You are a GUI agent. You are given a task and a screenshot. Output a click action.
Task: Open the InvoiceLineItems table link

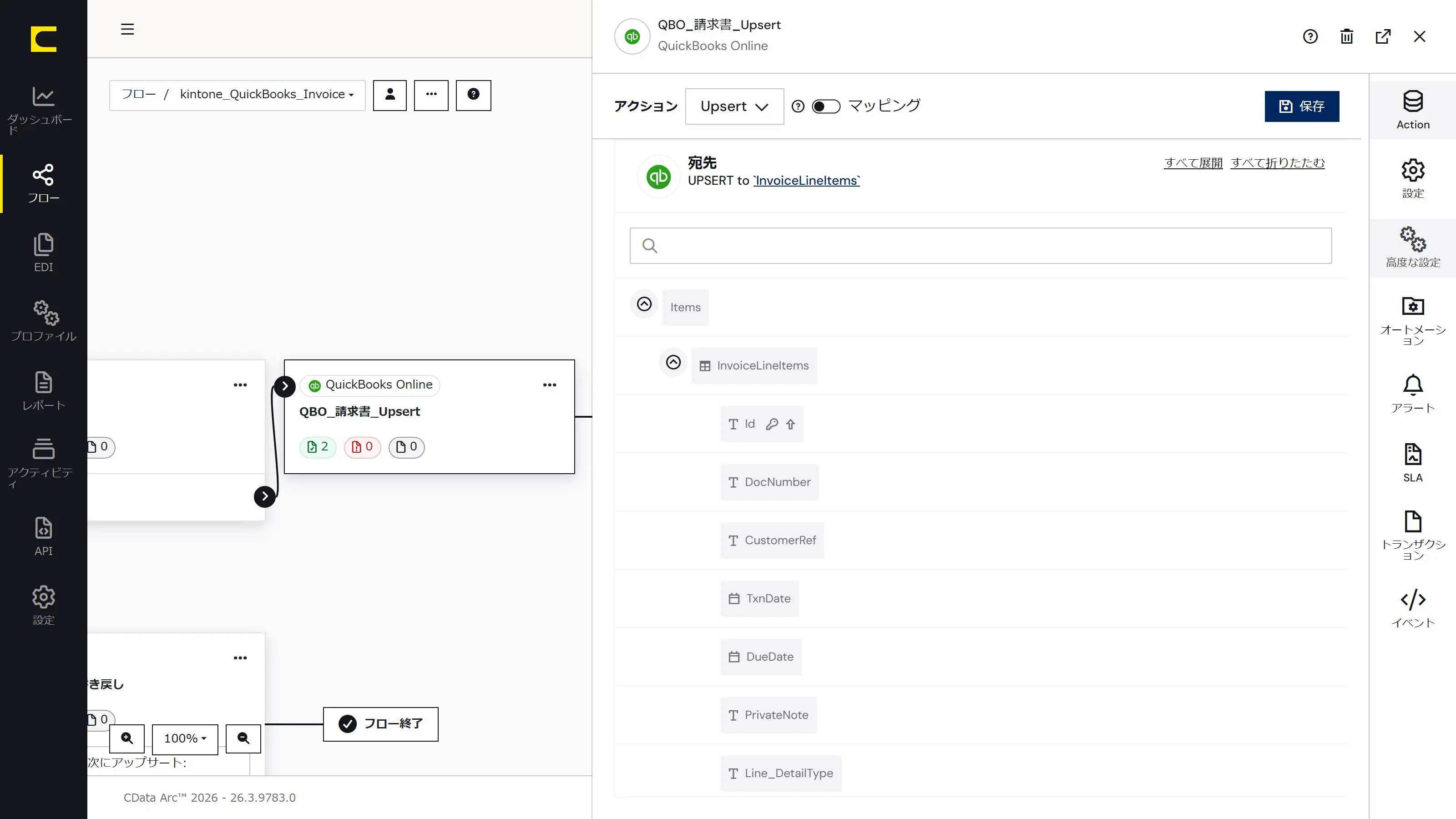pyautogui.click(x=806, y=180)
